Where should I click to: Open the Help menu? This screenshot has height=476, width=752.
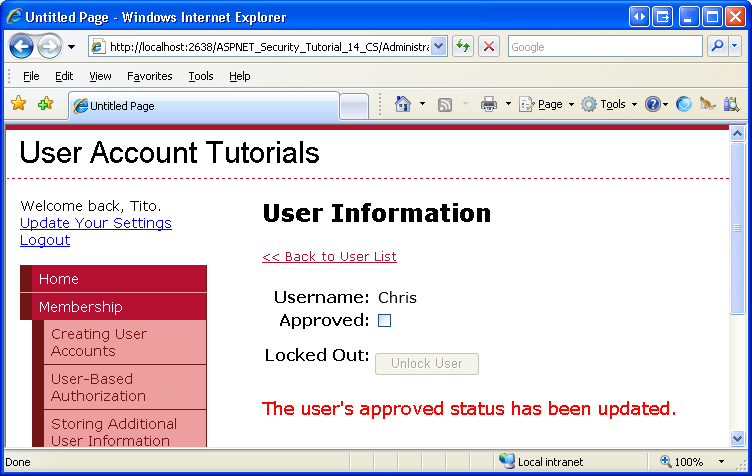[239, 76]
